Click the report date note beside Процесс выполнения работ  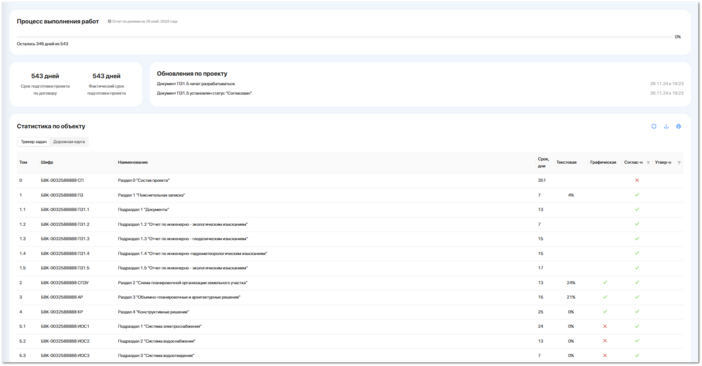click(142, 21)
